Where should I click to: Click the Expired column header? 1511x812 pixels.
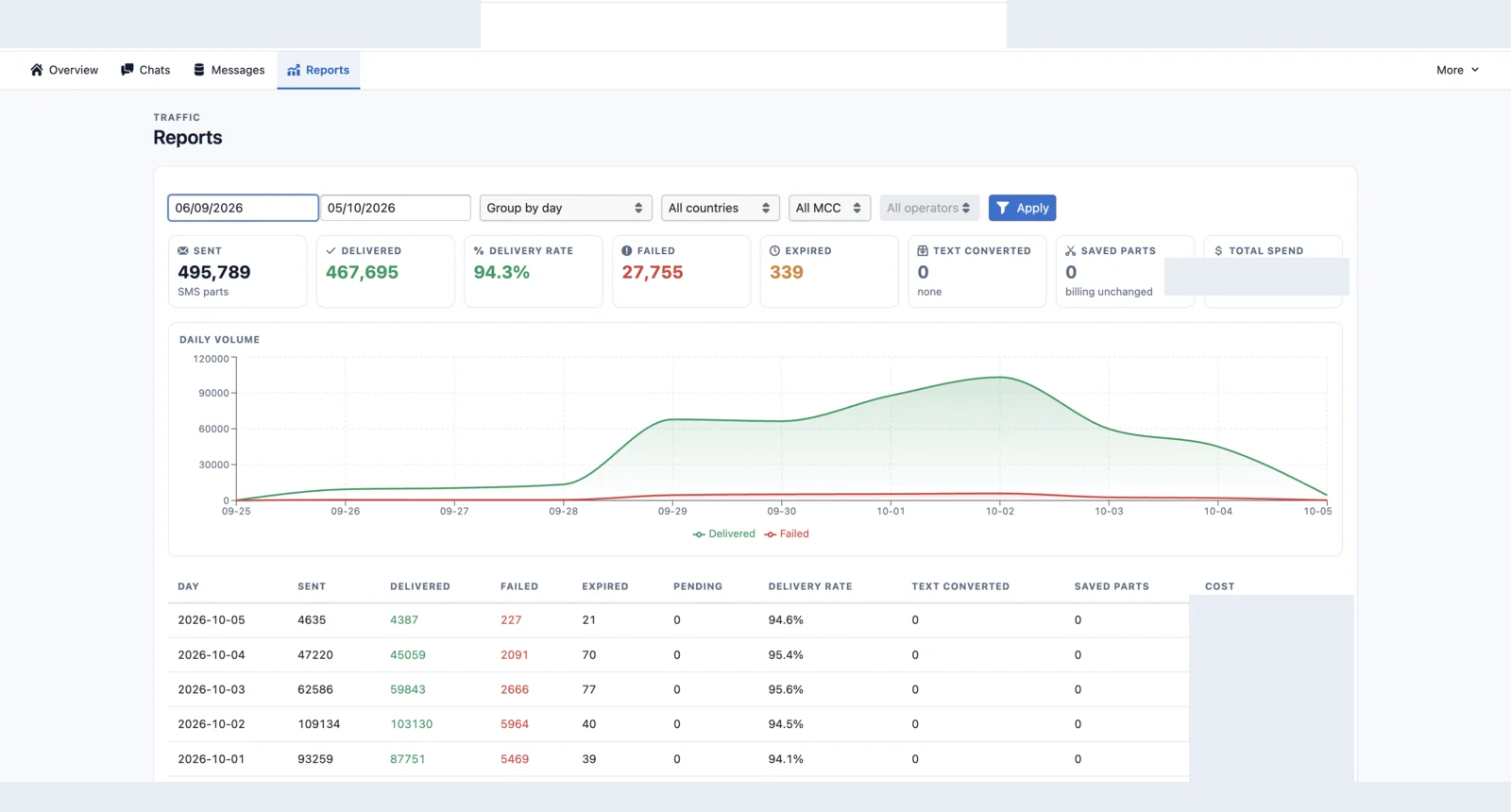click(x=605, y=586)
